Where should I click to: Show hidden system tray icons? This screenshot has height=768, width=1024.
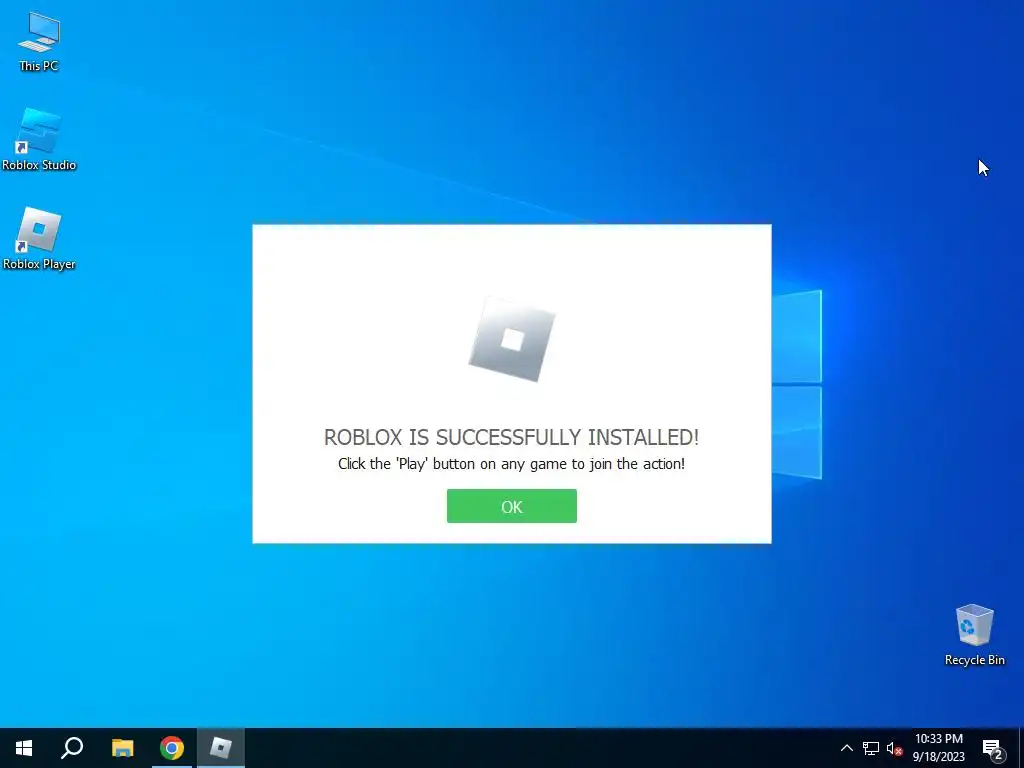846,748
